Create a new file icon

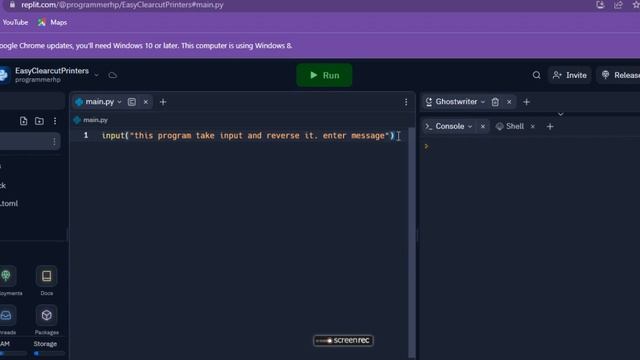click(x=23, y=121)
